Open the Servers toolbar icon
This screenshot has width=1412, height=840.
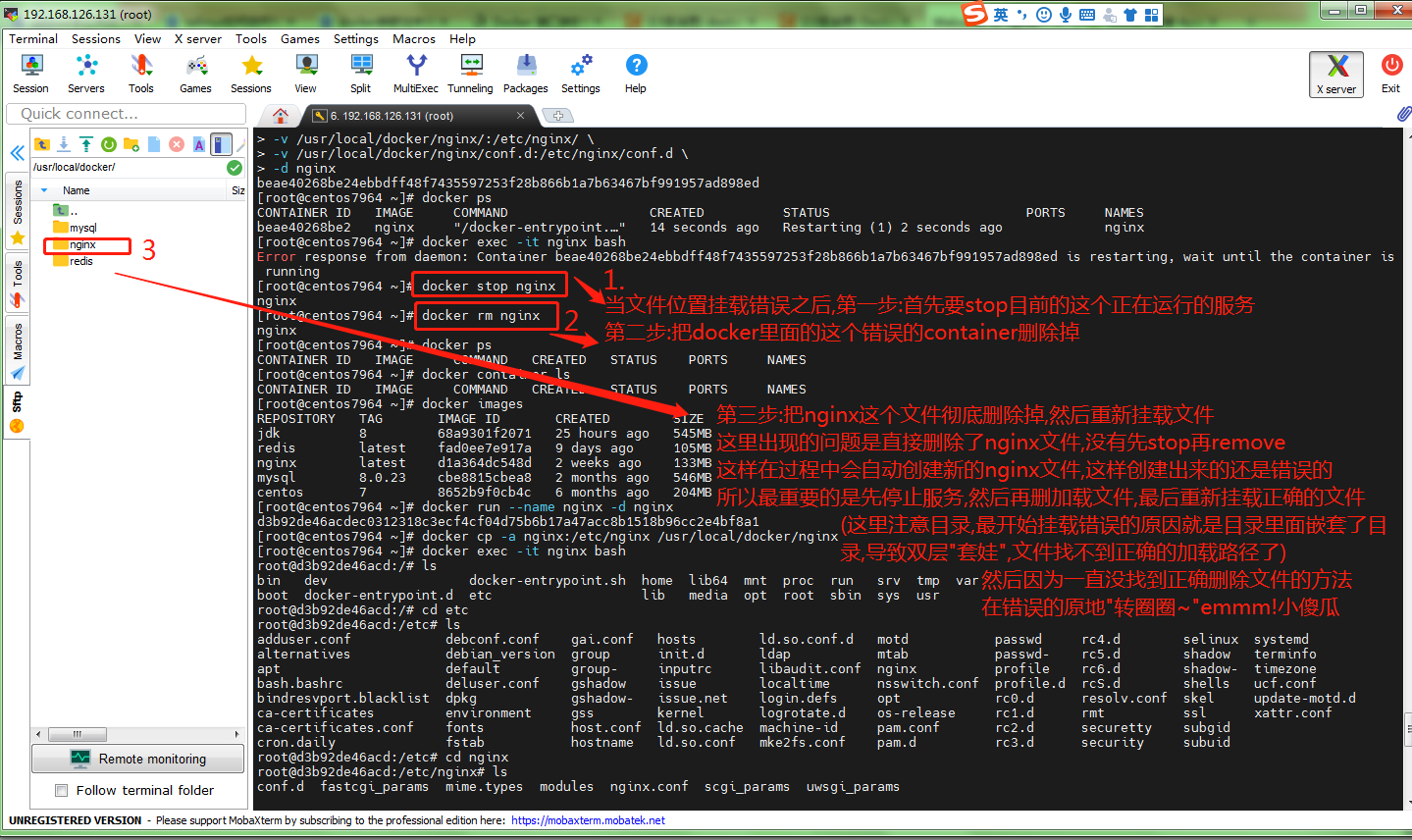(x=86, y=74)
